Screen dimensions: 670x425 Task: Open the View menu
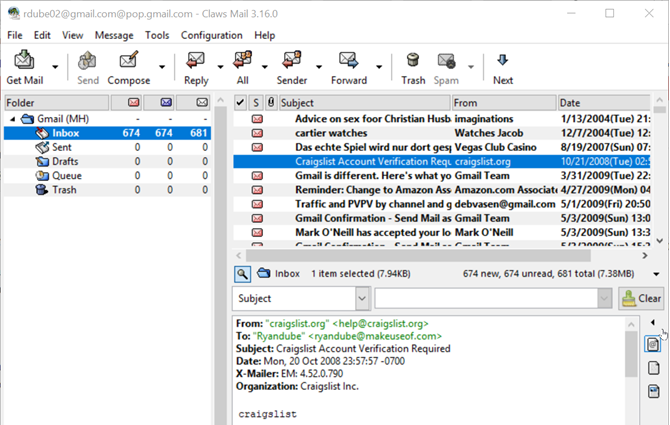tap(72, 35)
